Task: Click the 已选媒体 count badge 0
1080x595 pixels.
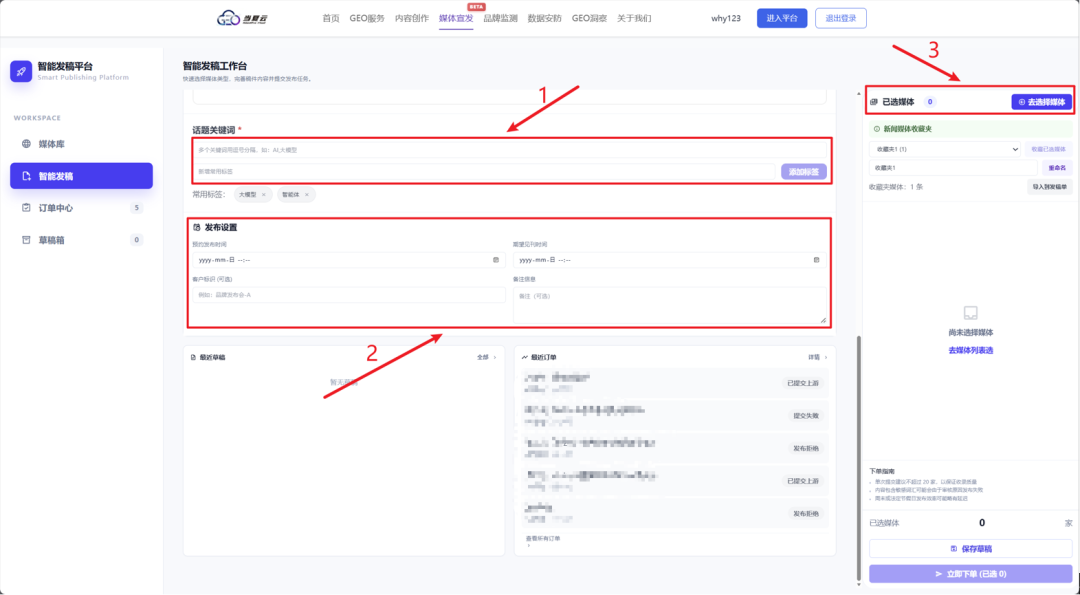Action: pyautogui.click(x=930, y=102)
